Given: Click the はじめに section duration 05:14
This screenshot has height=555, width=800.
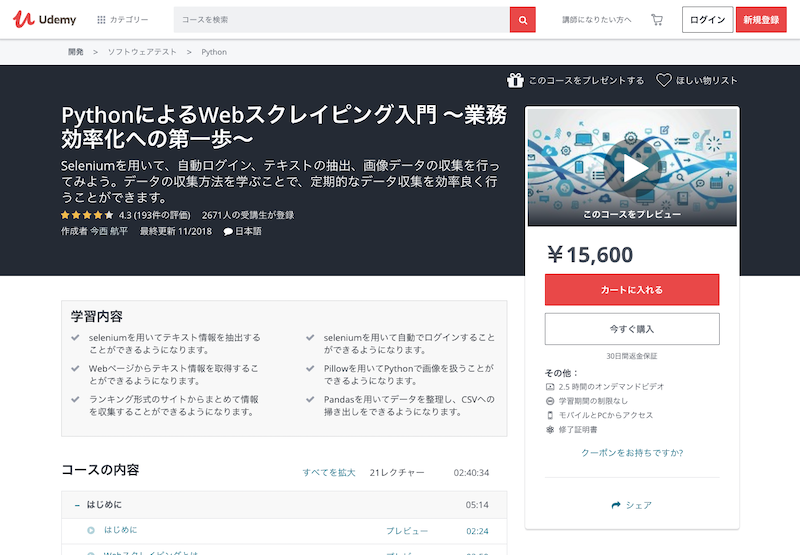Looking at the screenshot, I should coord(477,505).
